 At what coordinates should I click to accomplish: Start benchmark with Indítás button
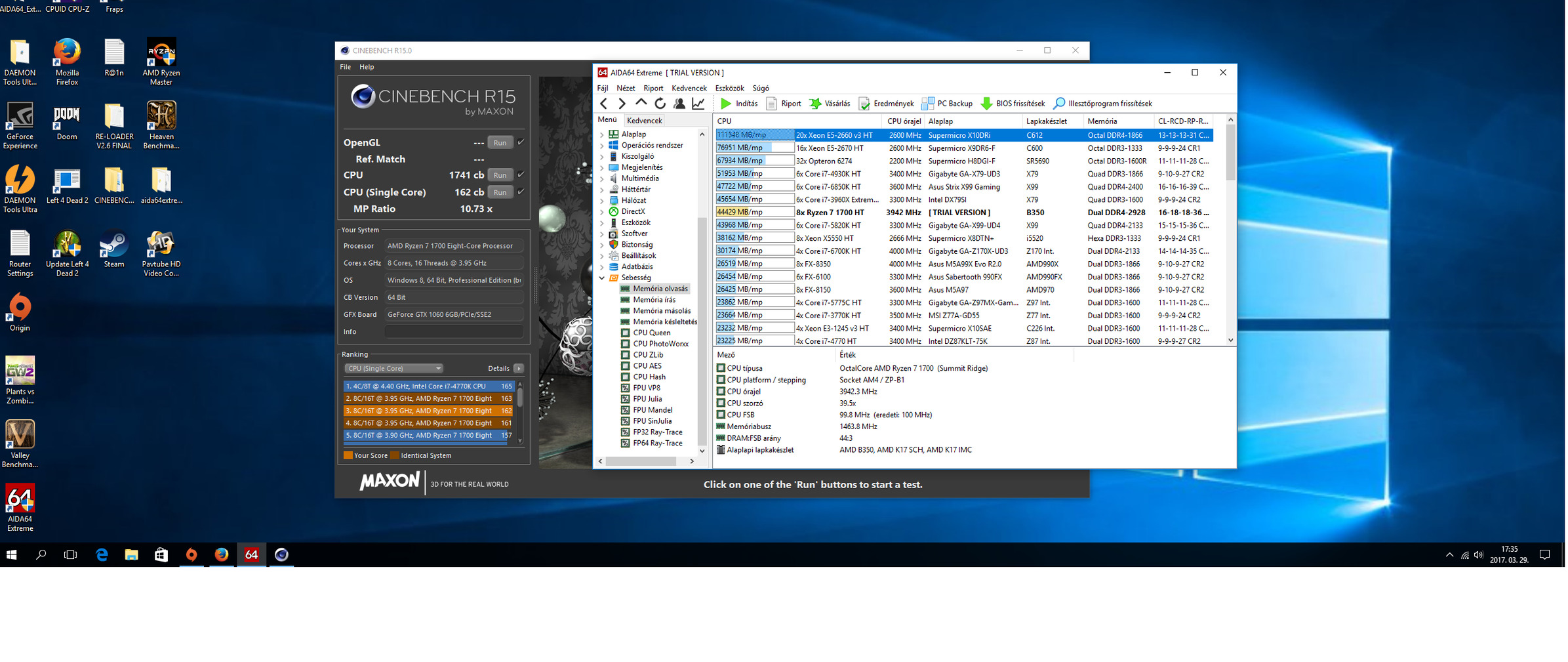pyautogui.click(x=739, y=104)
